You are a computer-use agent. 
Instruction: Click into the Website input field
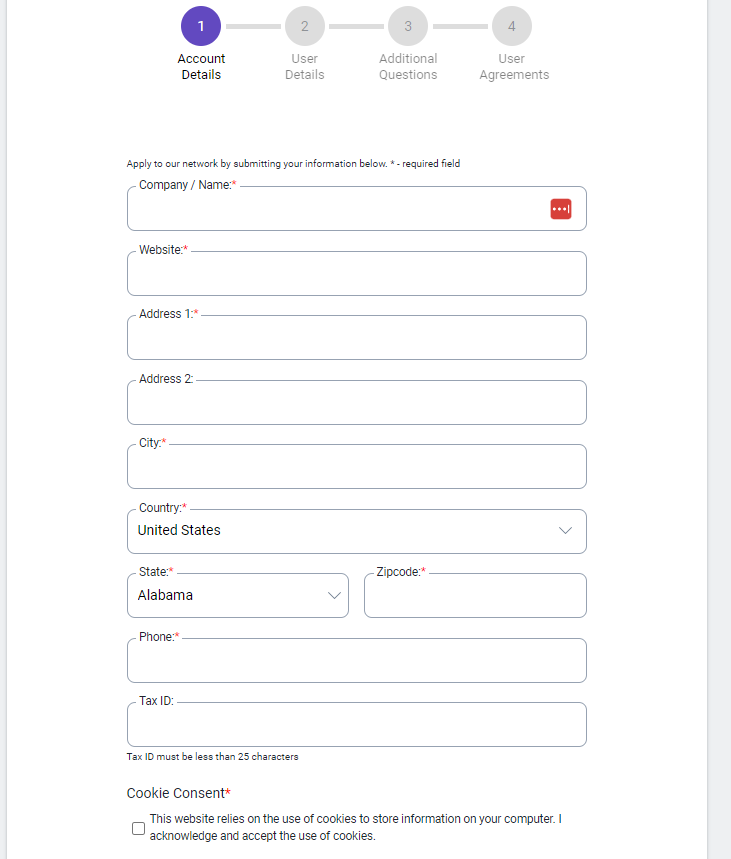(x=357, y=273)
